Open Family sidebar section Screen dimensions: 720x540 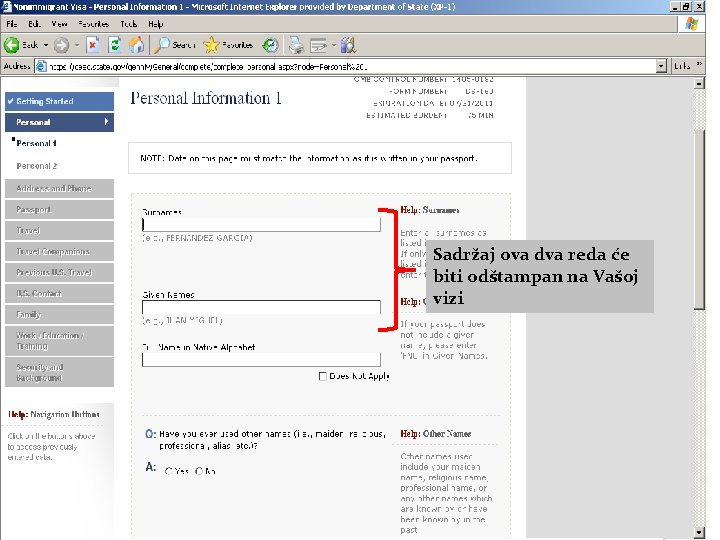pos(59,315)
